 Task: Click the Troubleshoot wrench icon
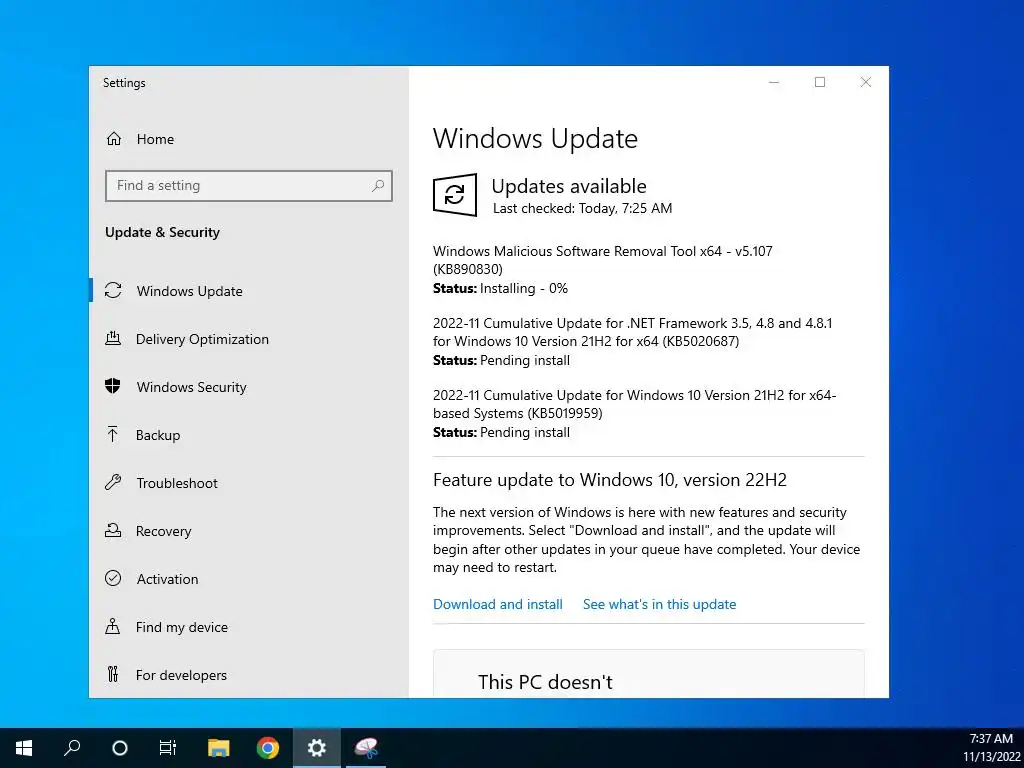113,483
